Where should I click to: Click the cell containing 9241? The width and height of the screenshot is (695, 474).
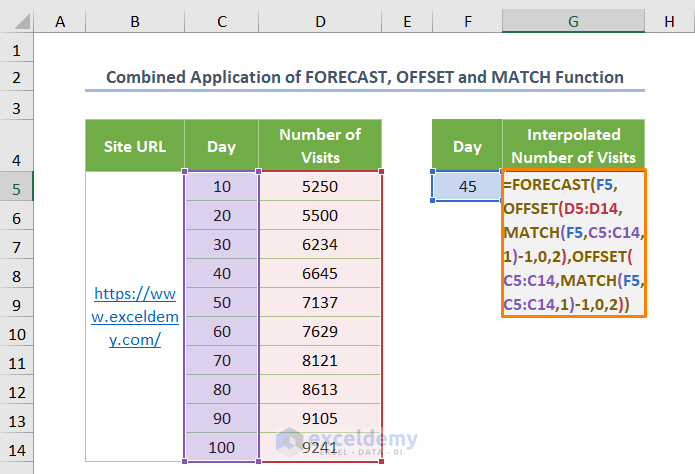point(319,447)
